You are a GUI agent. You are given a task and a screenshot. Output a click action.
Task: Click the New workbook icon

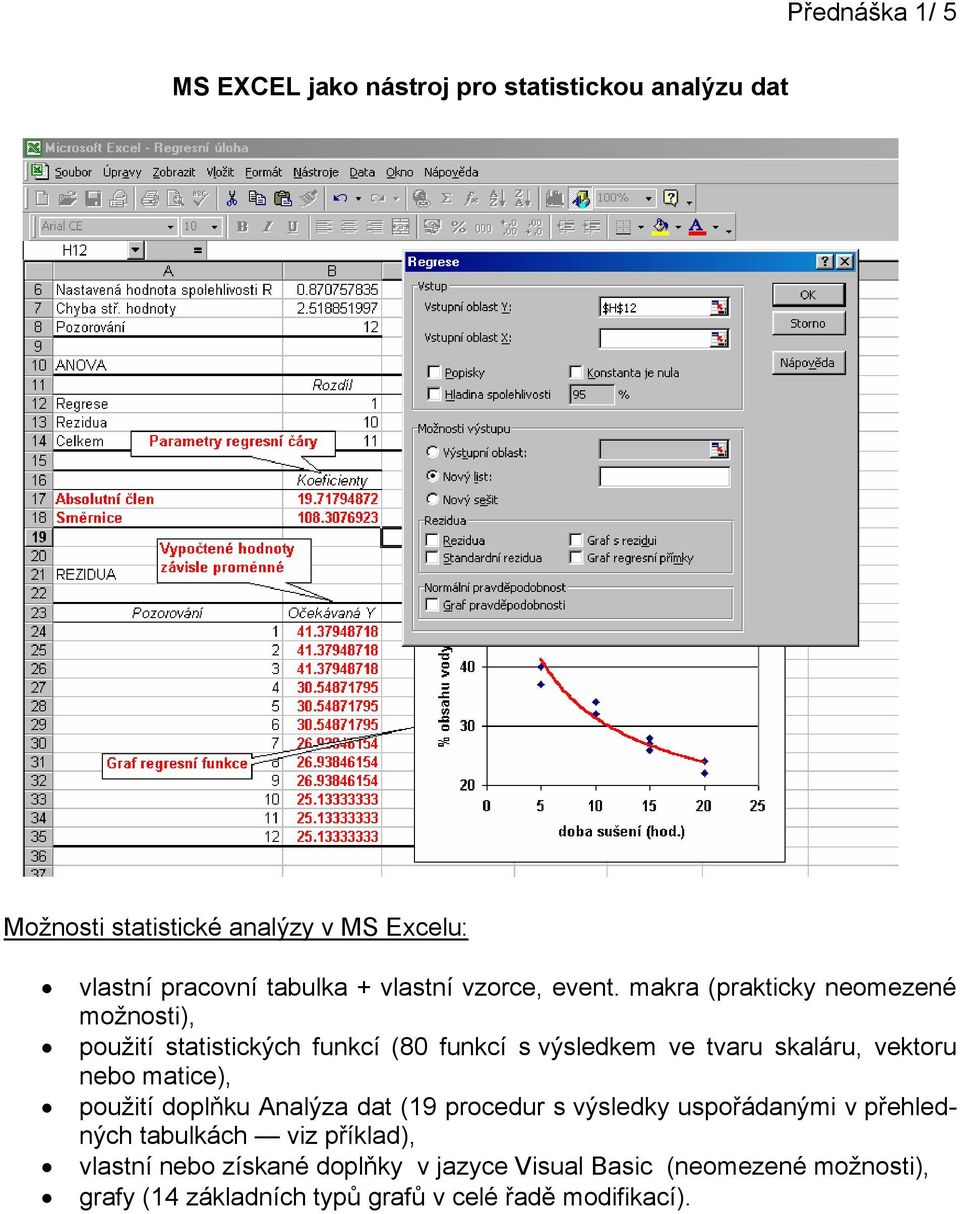pos(43,198)
